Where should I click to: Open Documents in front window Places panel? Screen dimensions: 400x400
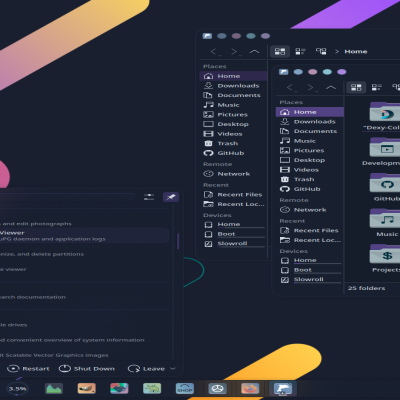[310, 131]
